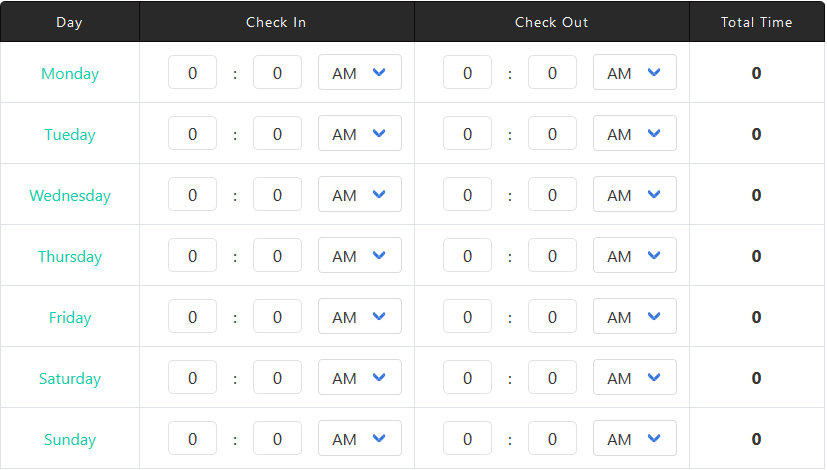Open Friday check-out AM/PM dropdown
Viewport: 827px width, 470px height.
634,316
